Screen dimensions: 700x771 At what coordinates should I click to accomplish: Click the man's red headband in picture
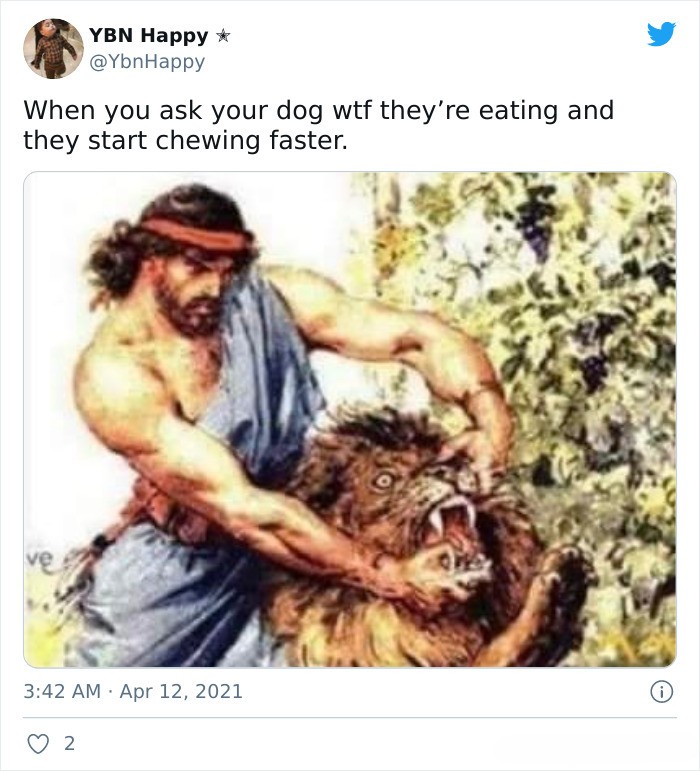pyautogui.click(x=197, y=234)
